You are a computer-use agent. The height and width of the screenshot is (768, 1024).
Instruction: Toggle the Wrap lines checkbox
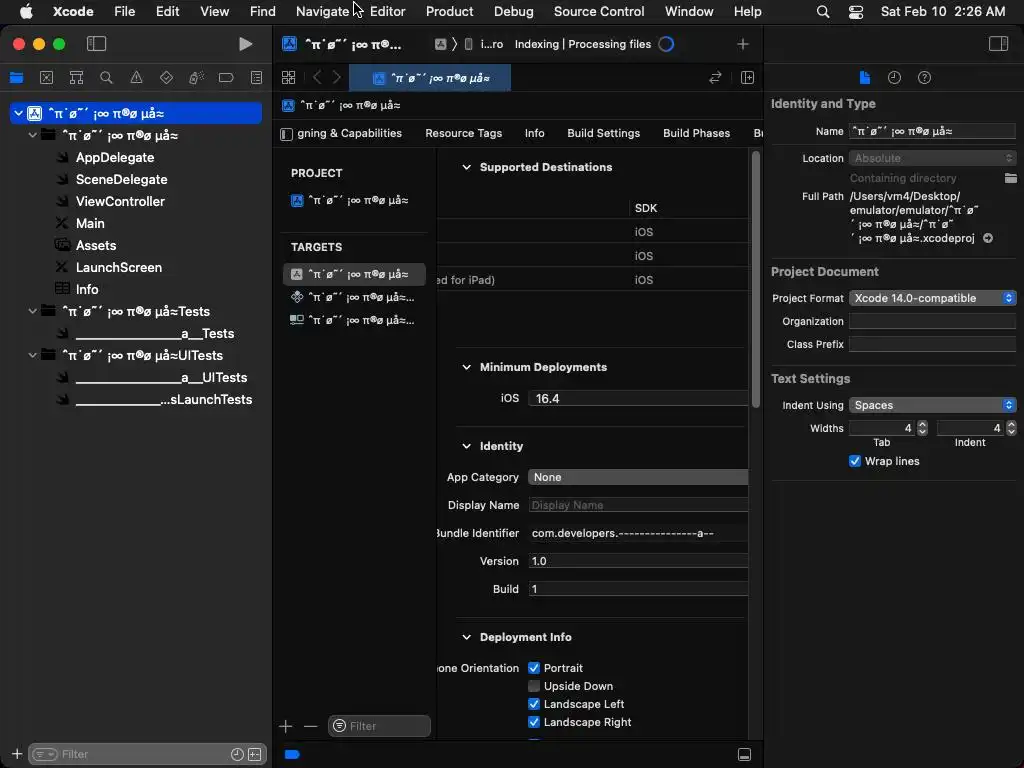855,461
